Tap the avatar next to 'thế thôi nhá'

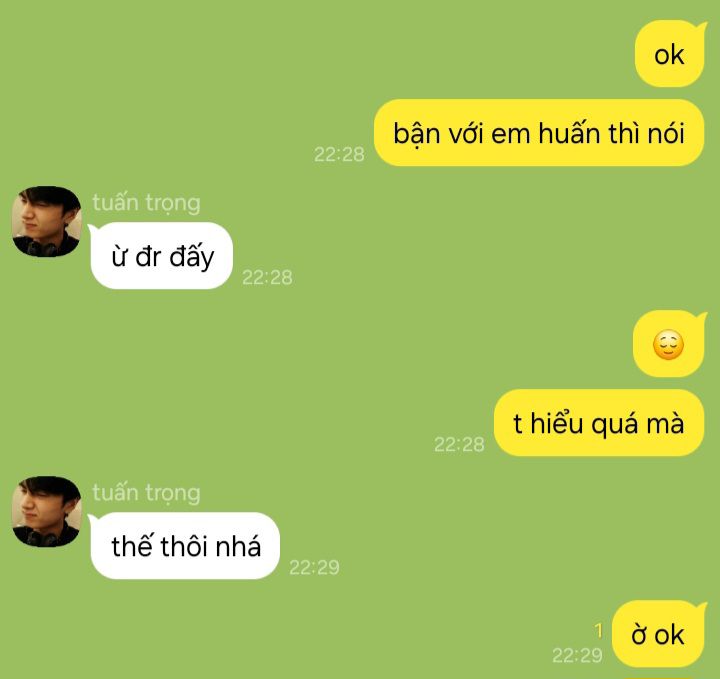(47, 511)
